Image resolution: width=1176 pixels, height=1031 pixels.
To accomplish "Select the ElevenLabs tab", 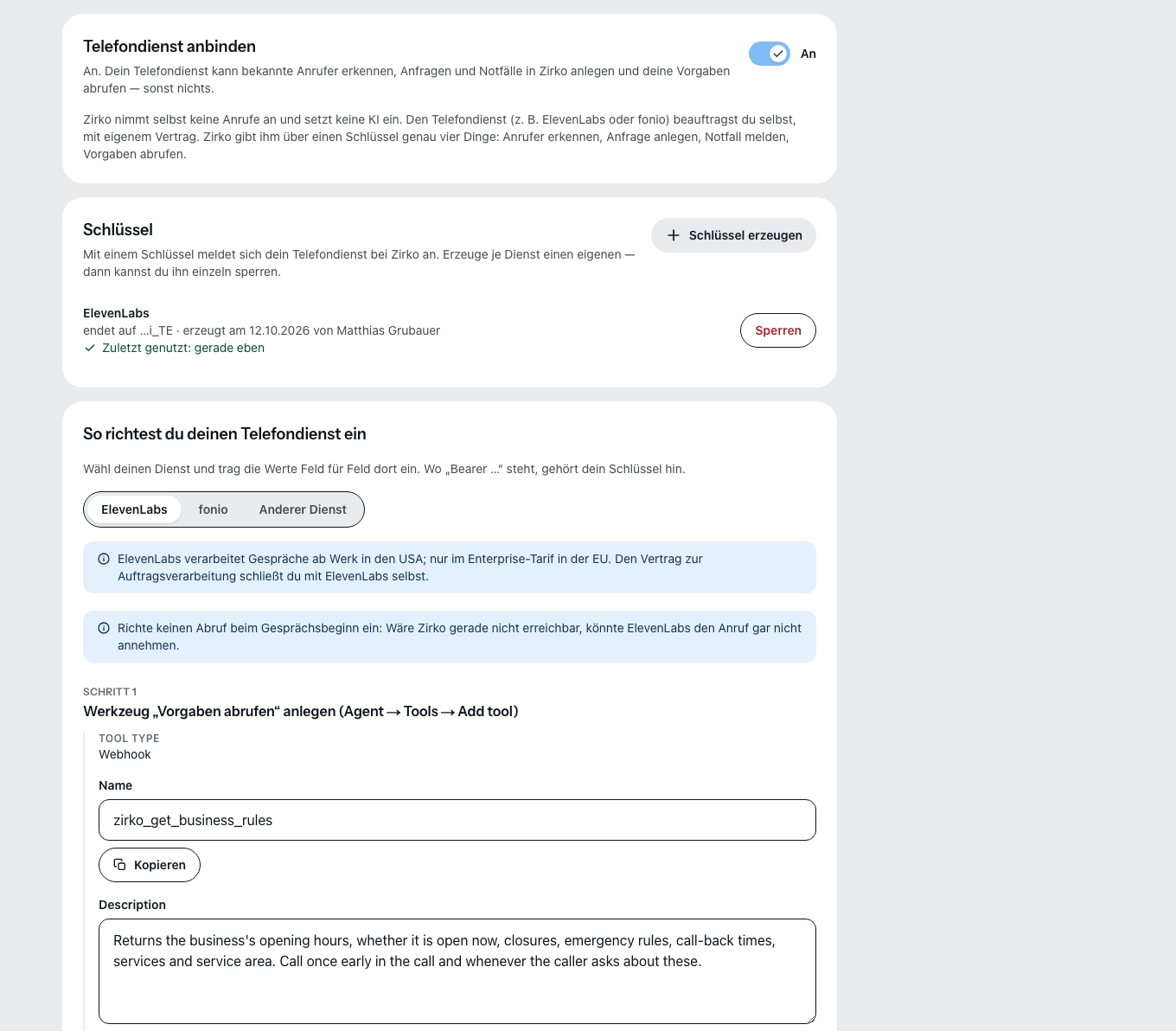I will click(x=134, y=509).
